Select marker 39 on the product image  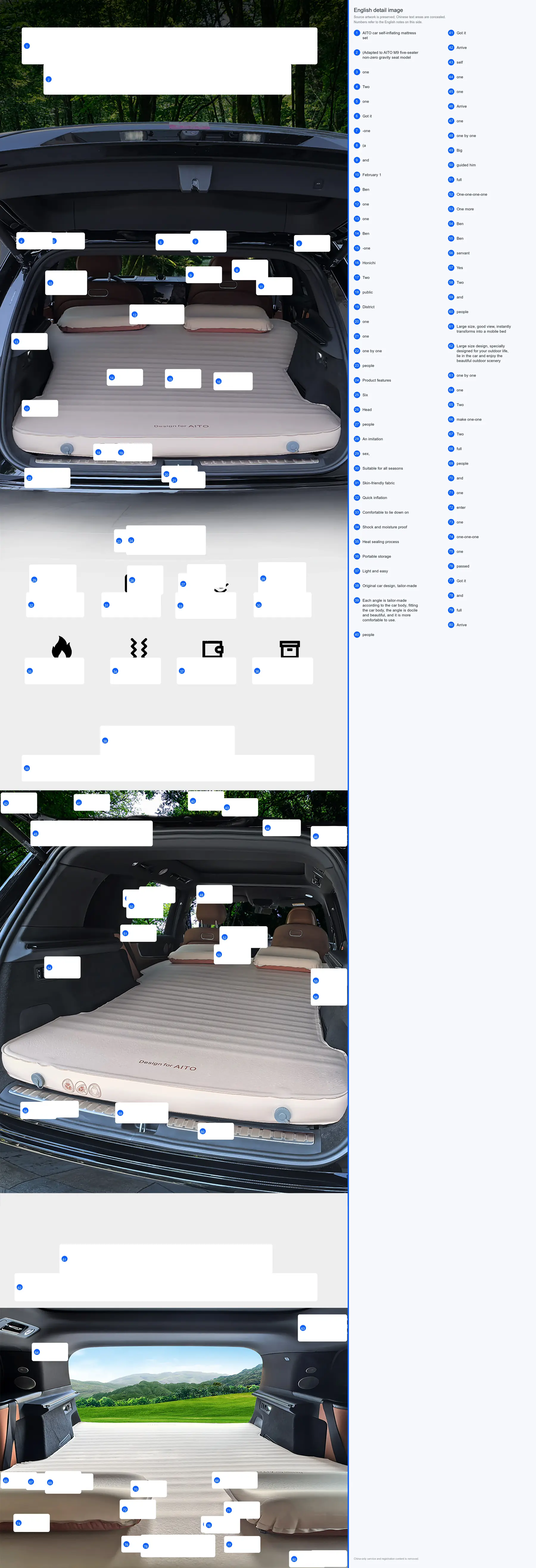[x=27, y=768]
